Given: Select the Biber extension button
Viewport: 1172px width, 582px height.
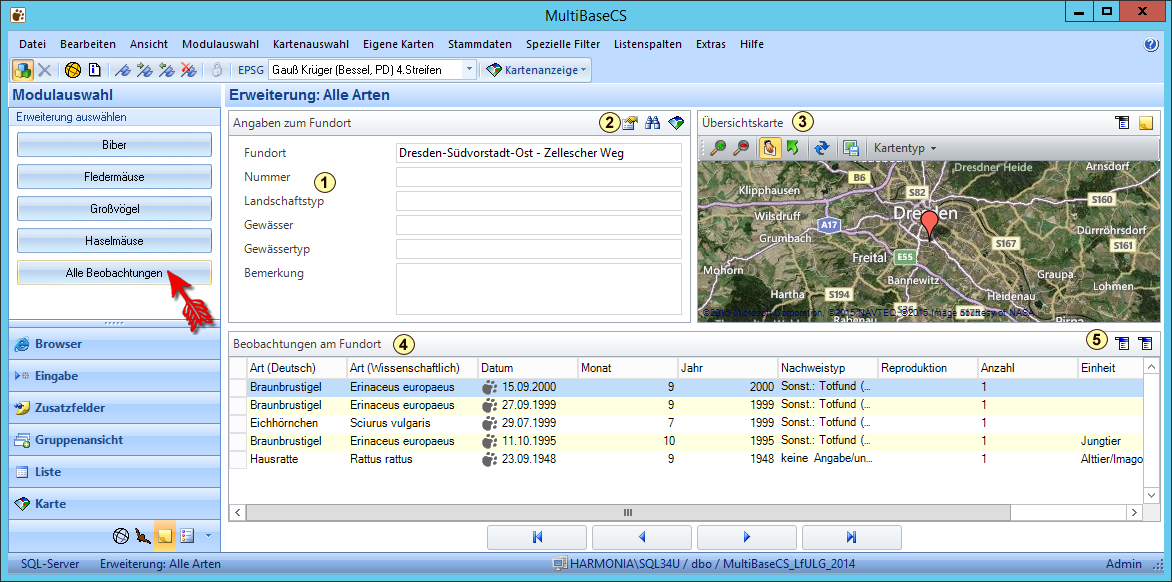Looking at the screenshot, I should click(x=114, y=145).
